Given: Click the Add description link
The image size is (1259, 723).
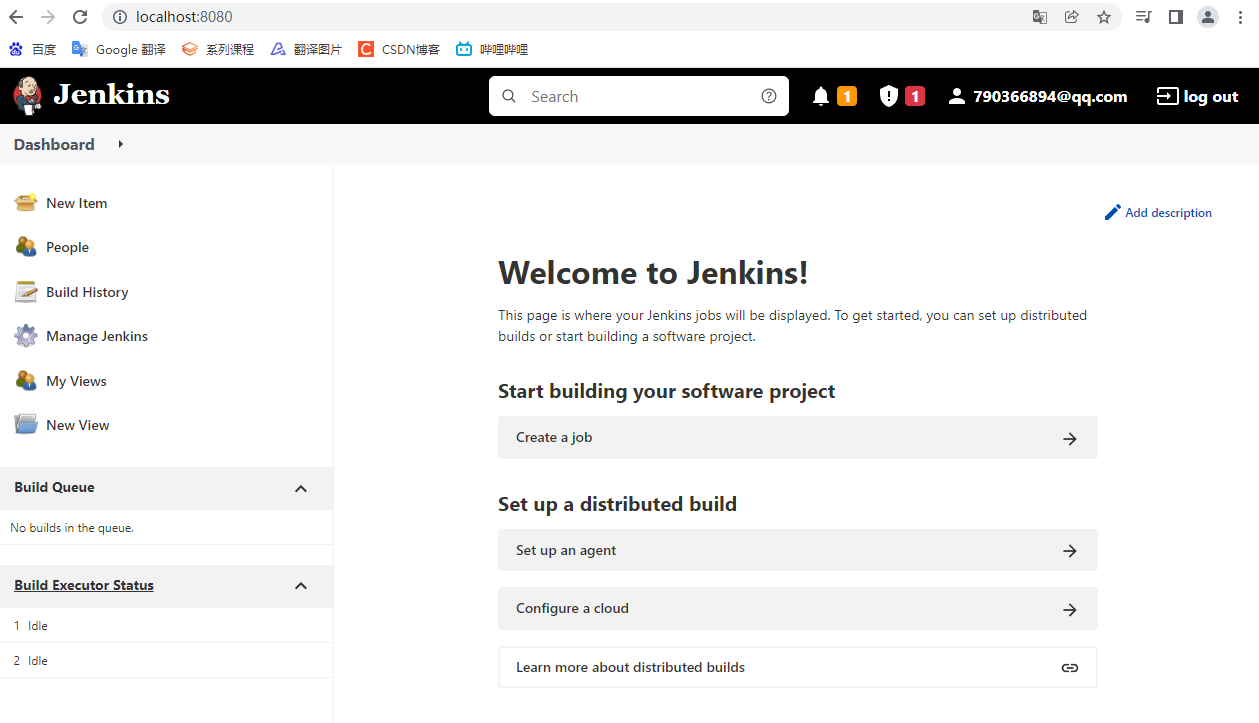Looking at the screenshot, I should click(1158, 212).
